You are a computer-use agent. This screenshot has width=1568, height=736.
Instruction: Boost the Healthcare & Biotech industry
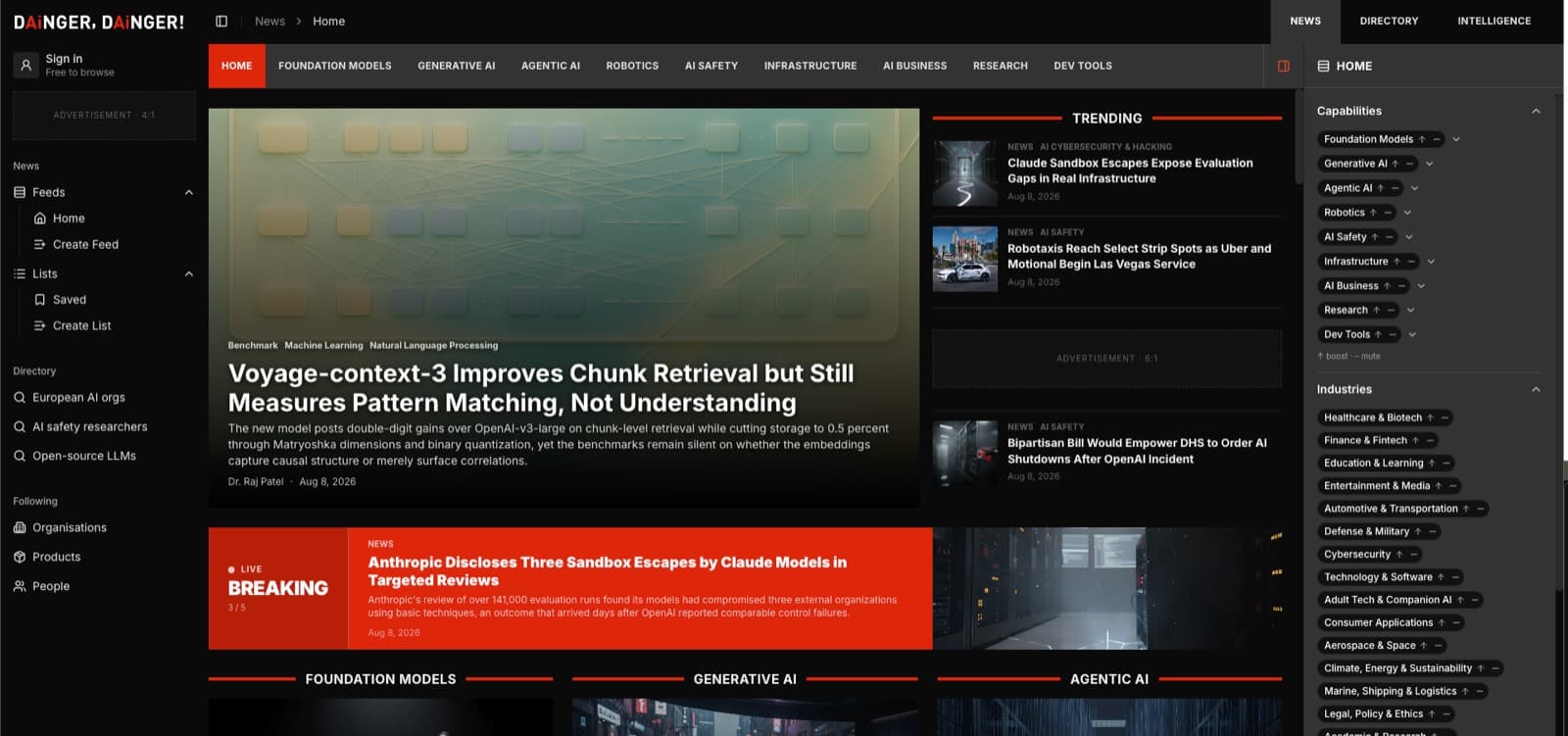click(1430, 417)
